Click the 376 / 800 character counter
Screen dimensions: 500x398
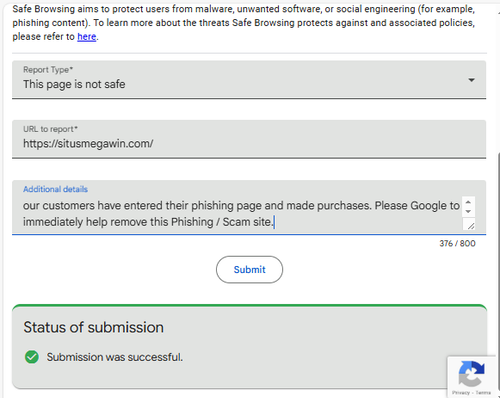tap(457, 243)
